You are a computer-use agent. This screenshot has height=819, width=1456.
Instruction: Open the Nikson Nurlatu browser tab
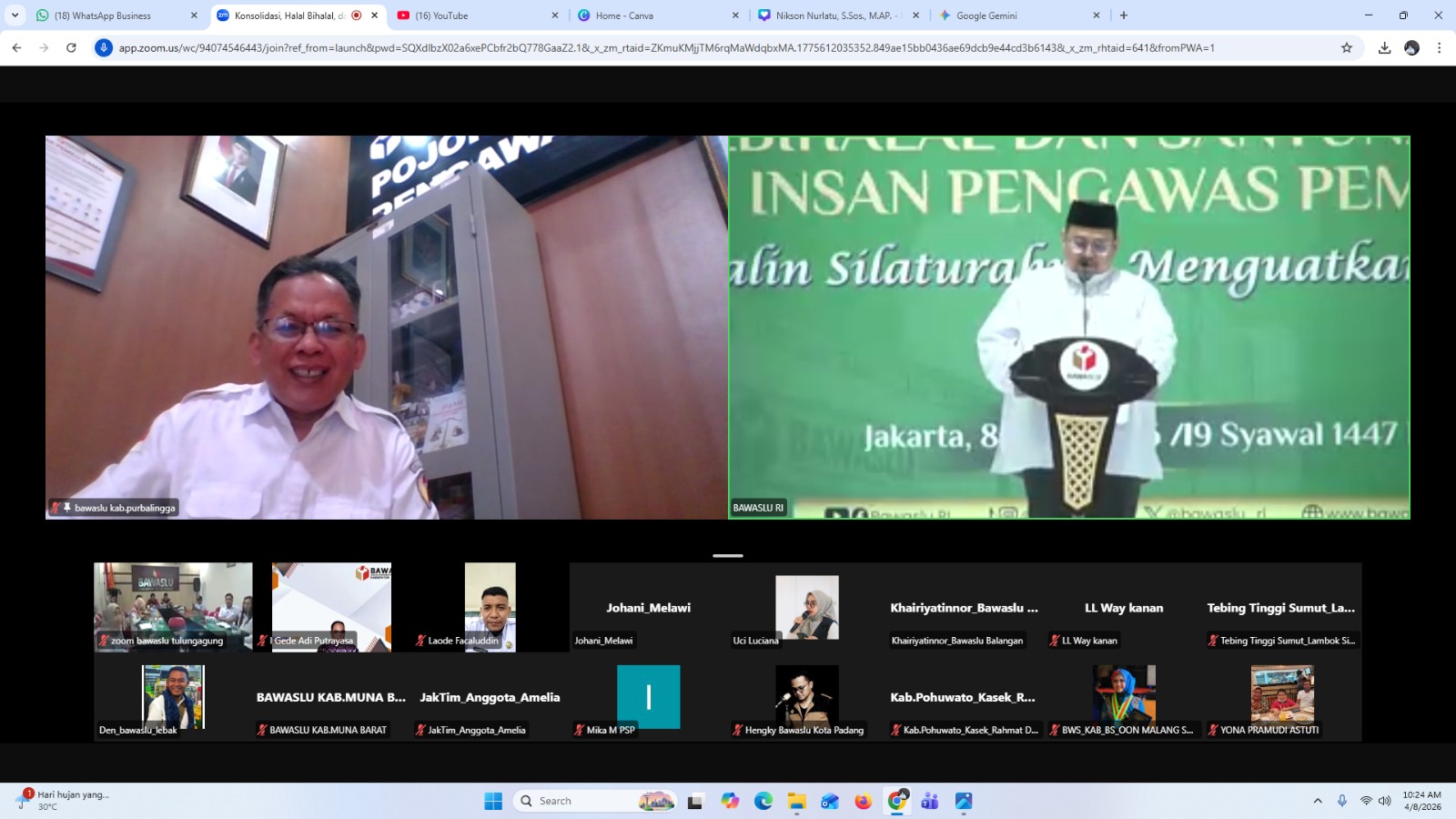[x=839, y=15]
